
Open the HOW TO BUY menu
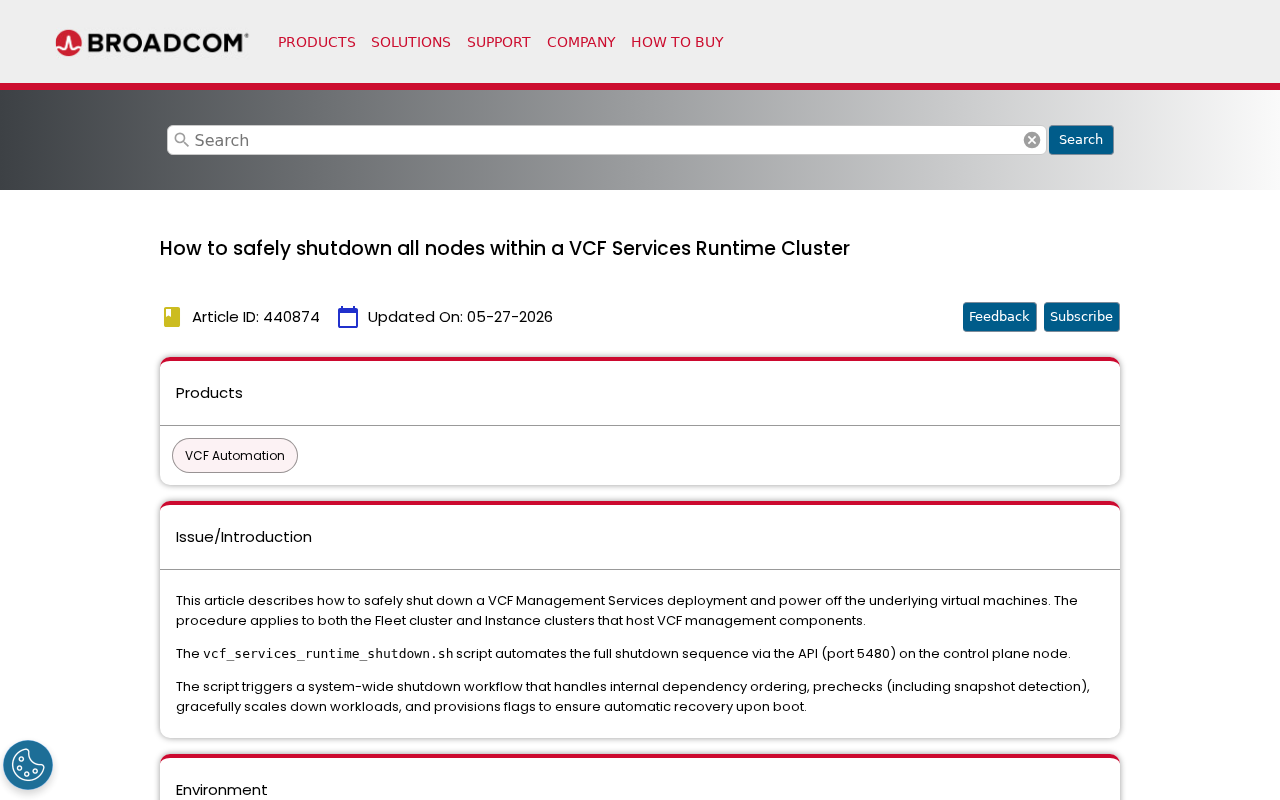pos(677,42)
